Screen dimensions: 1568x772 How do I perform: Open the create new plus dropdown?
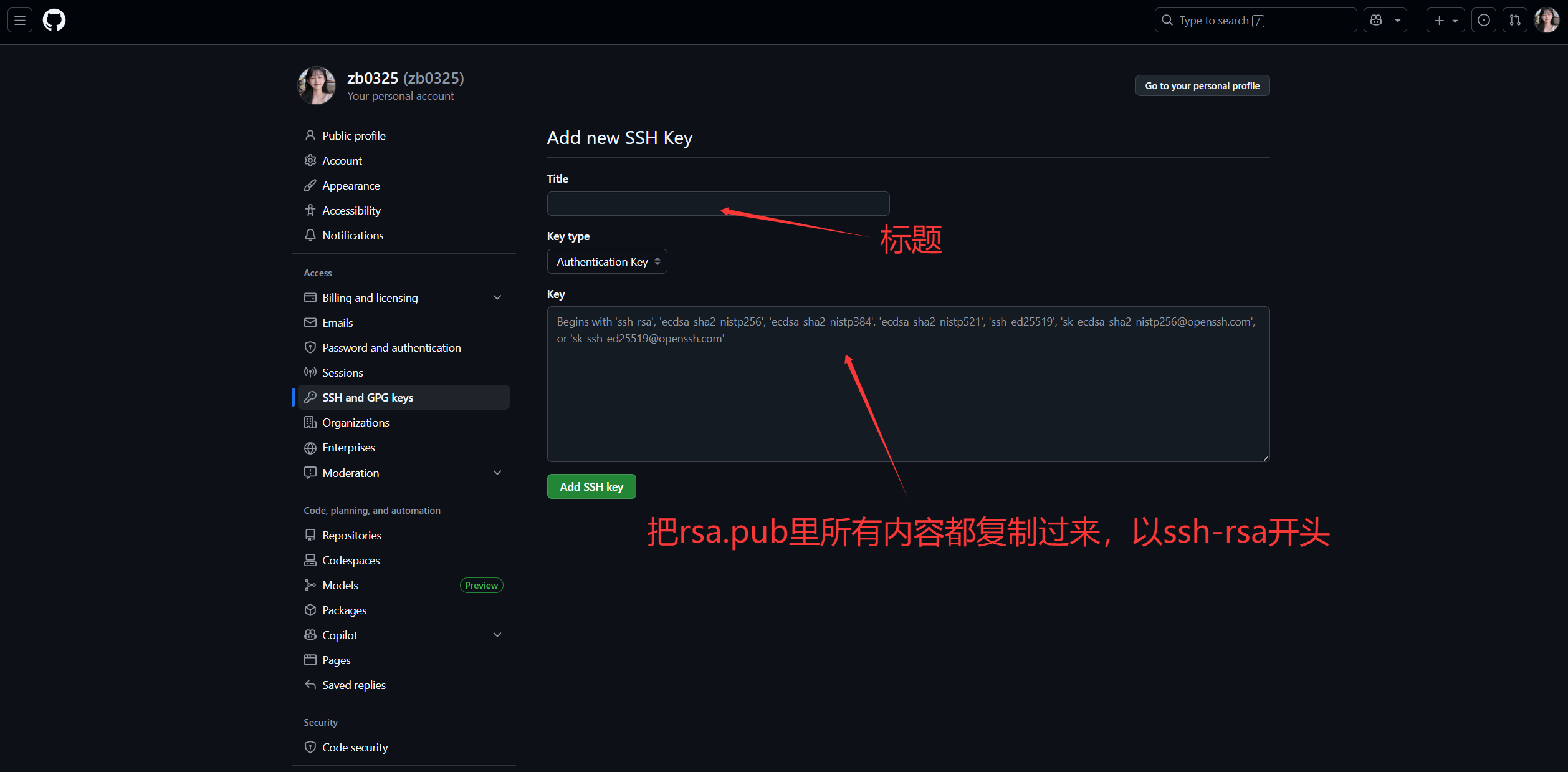(x=1446, y=21)
